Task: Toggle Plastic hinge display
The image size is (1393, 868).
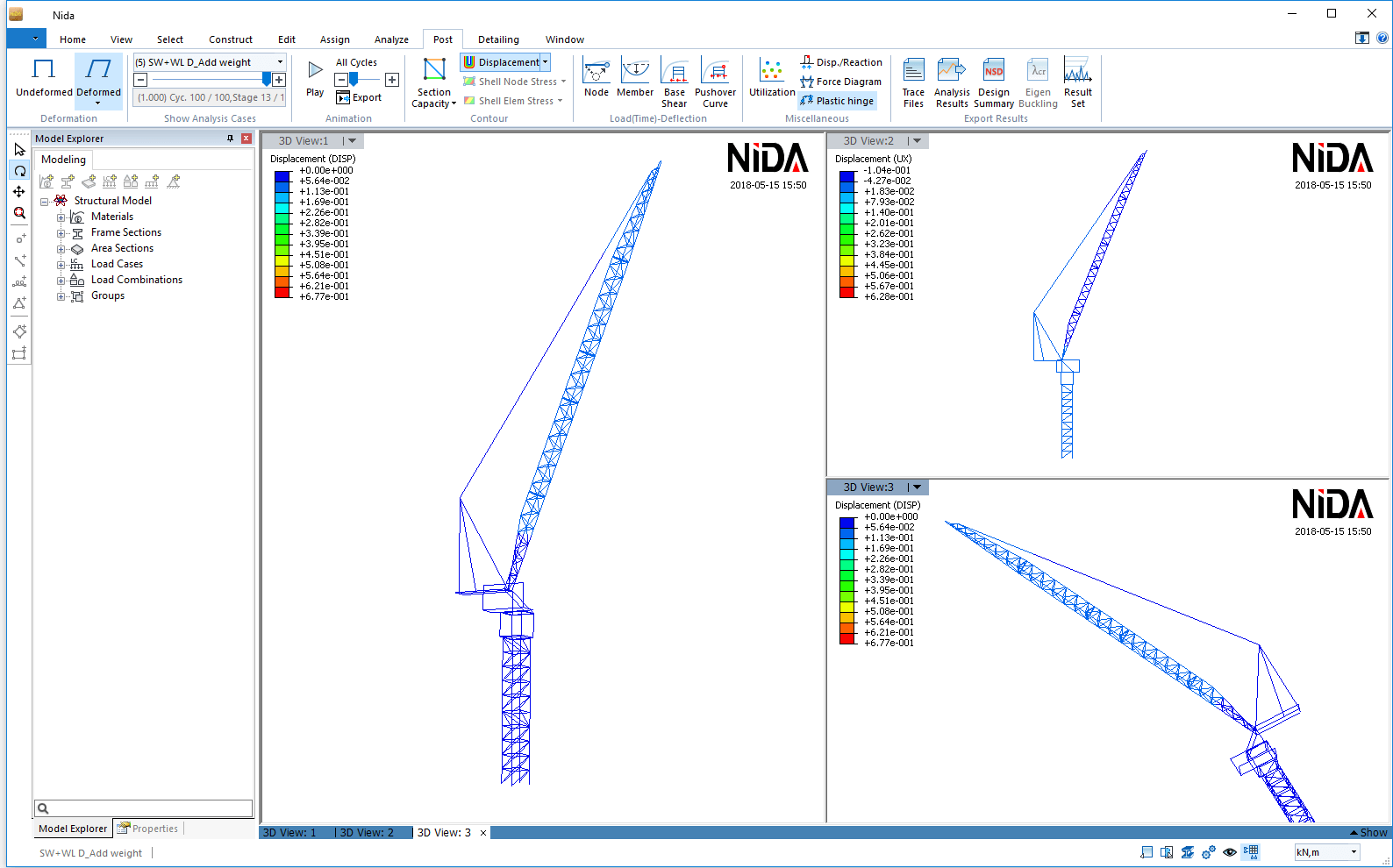Action: 837,101
